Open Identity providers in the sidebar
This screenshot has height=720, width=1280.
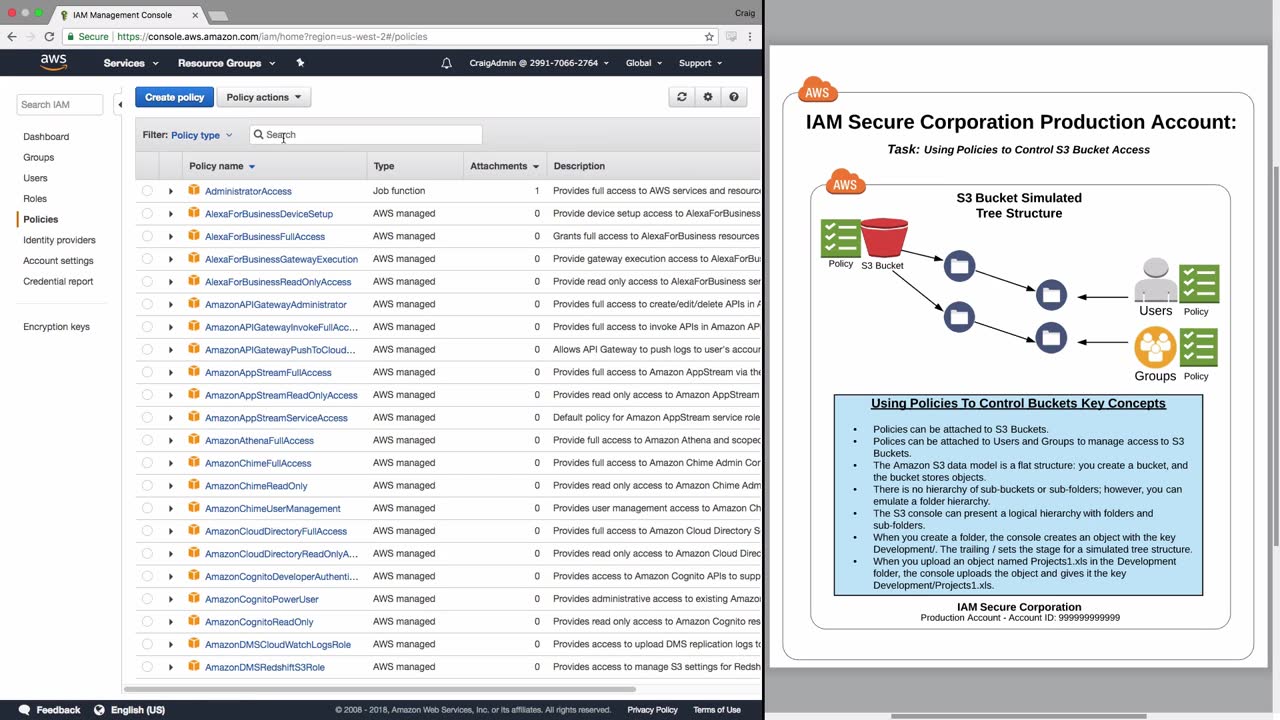pyautogui.click(x=59, y=240)
